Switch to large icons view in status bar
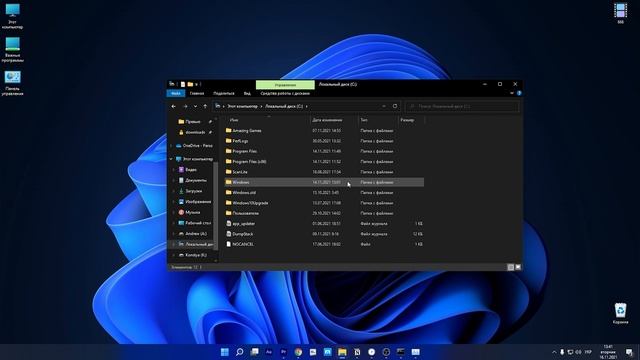Viewport: 640px width, 360px height. (518, 267)
